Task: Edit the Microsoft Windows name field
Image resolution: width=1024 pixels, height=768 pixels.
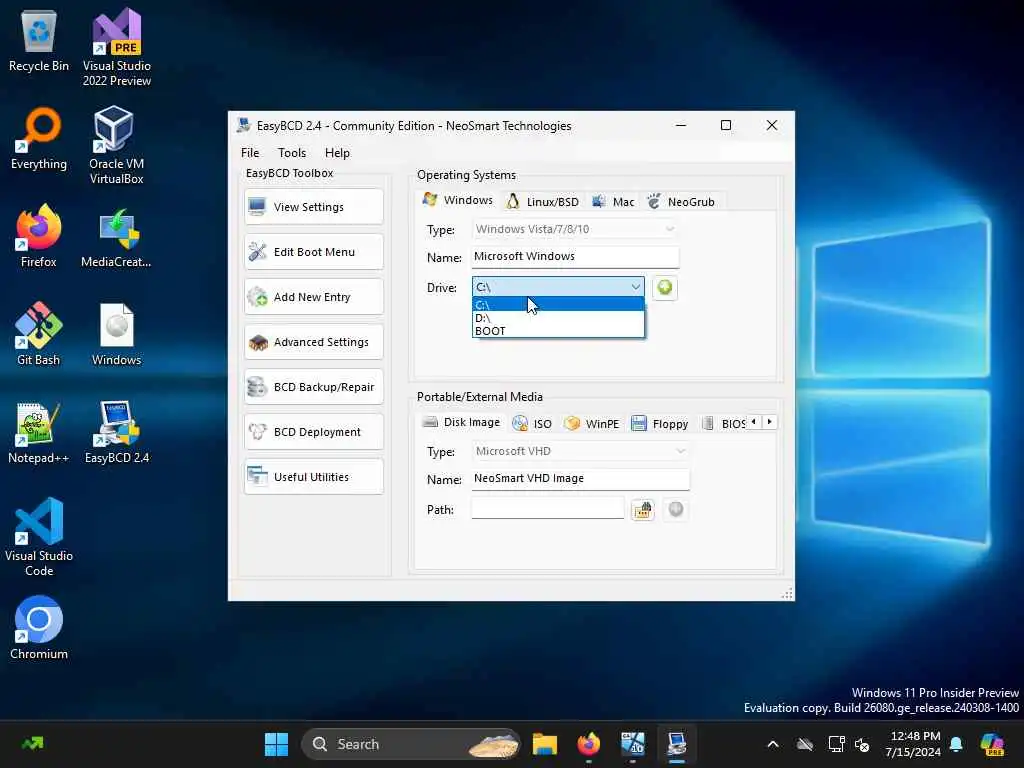Action: [575, 257]
